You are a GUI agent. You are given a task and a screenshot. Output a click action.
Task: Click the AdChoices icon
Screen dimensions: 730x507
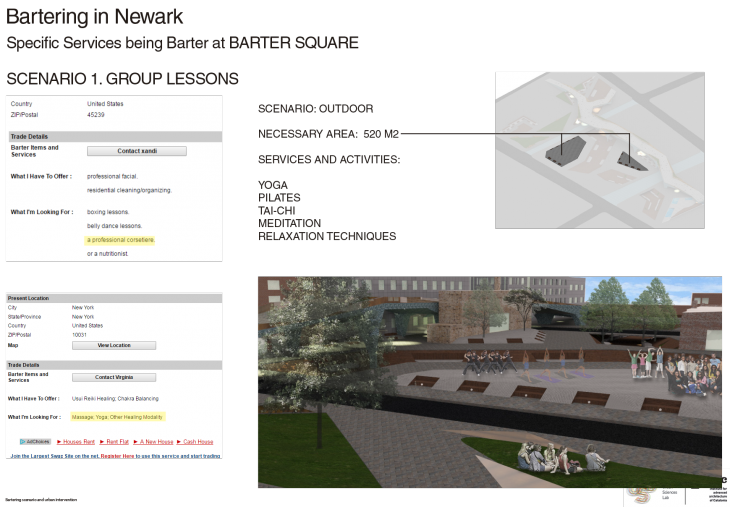pos(37,441)
